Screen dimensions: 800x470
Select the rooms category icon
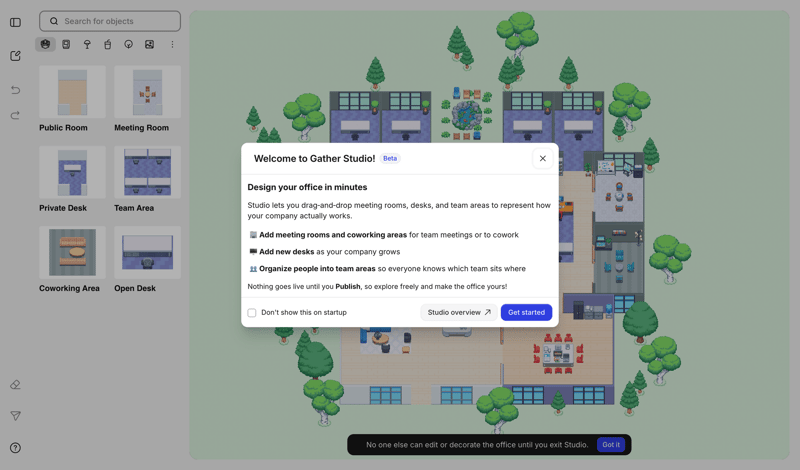[x=45, y=44]
